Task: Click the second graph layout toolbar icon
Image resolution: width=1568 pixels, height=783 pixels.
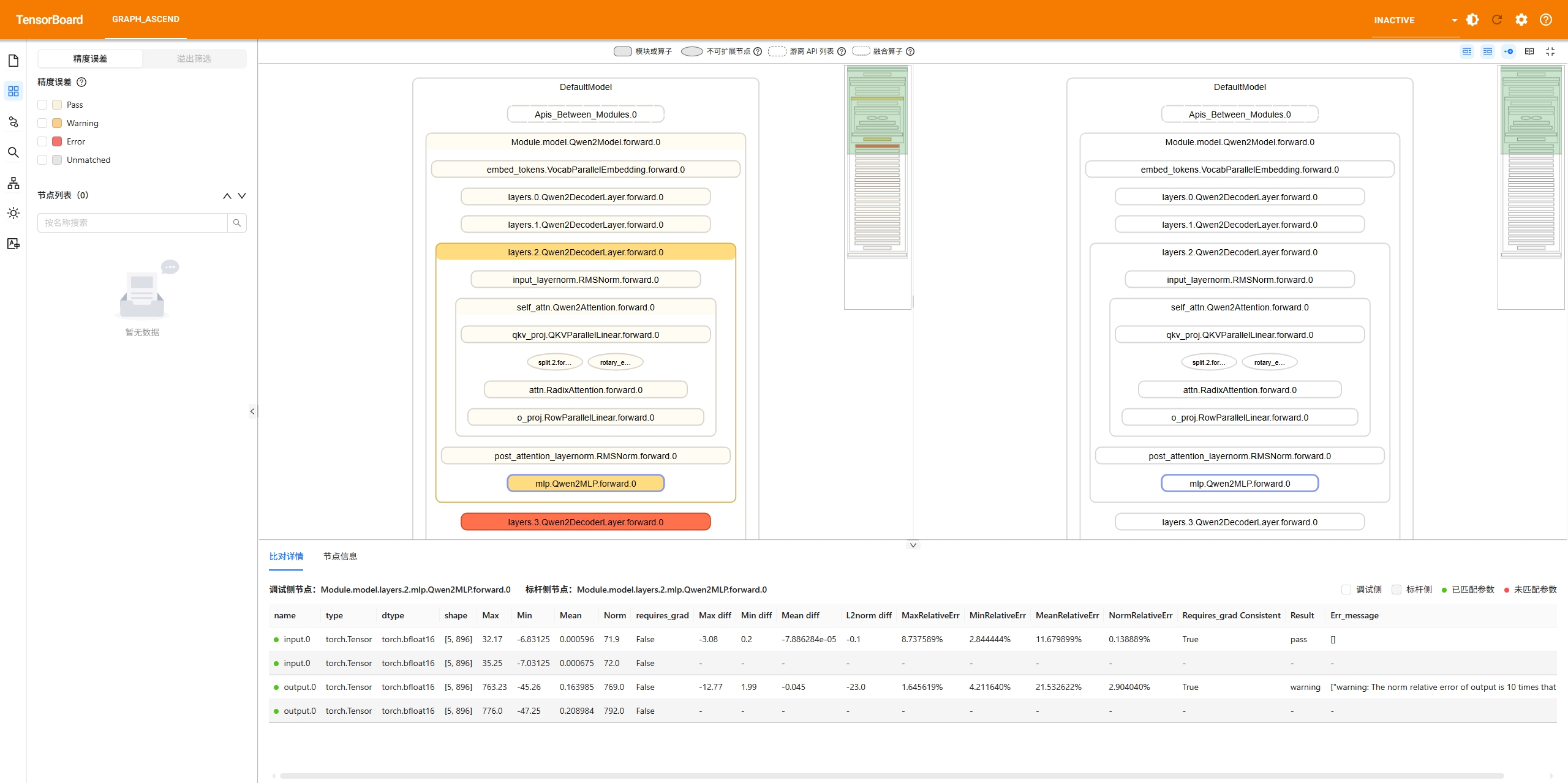Action: coord(1488,51)
